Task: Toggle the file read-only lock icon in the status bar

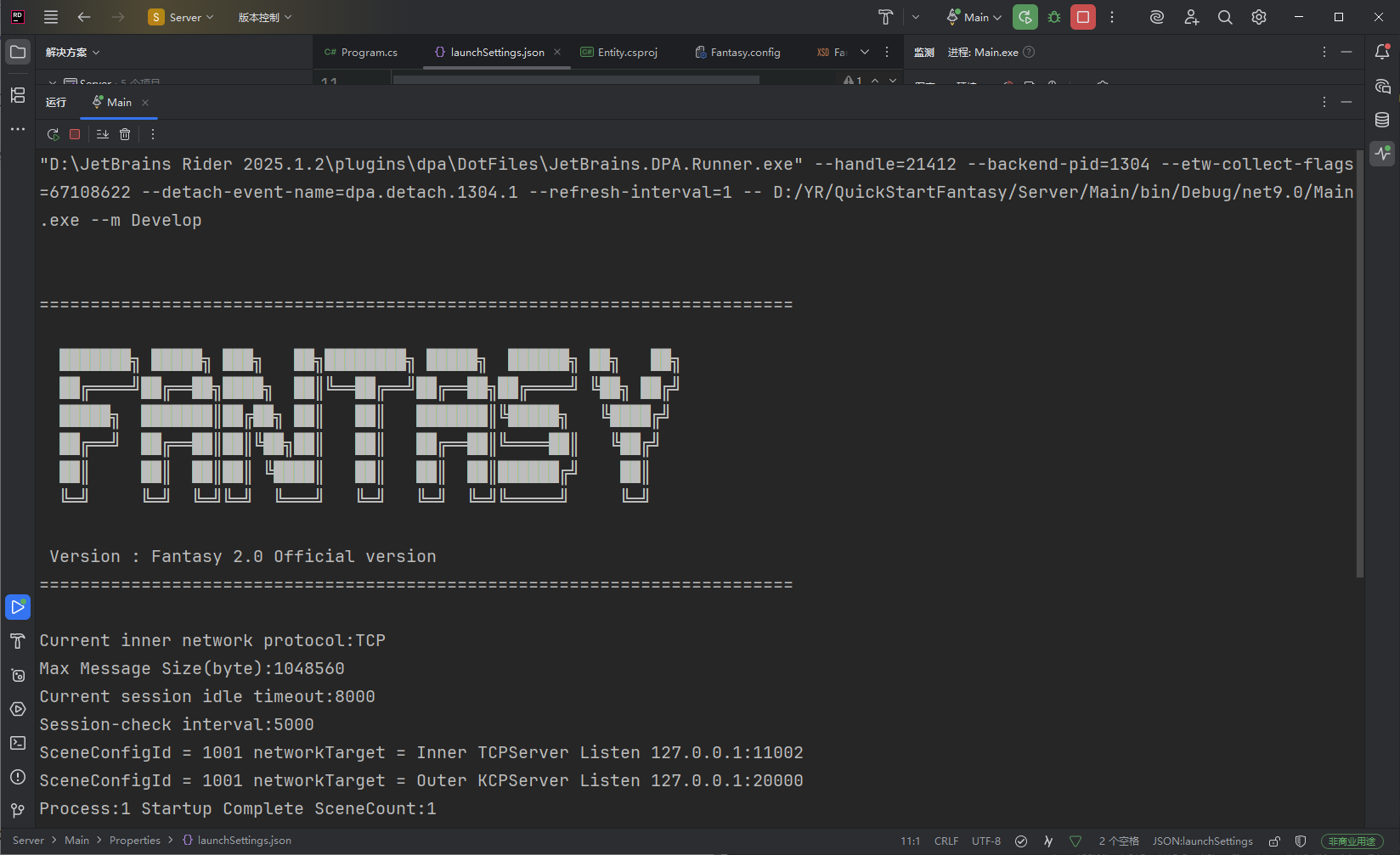Action: point(1274,841)
